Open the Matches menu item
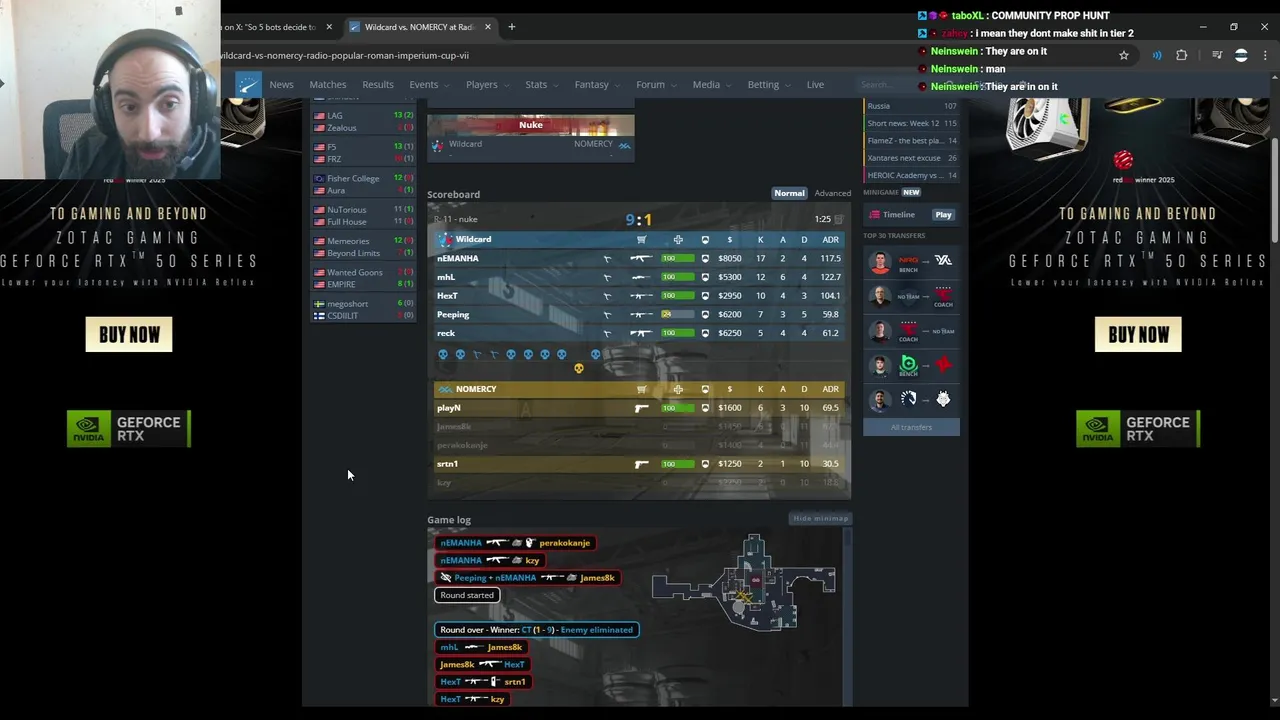 click(x=328, y=85)
